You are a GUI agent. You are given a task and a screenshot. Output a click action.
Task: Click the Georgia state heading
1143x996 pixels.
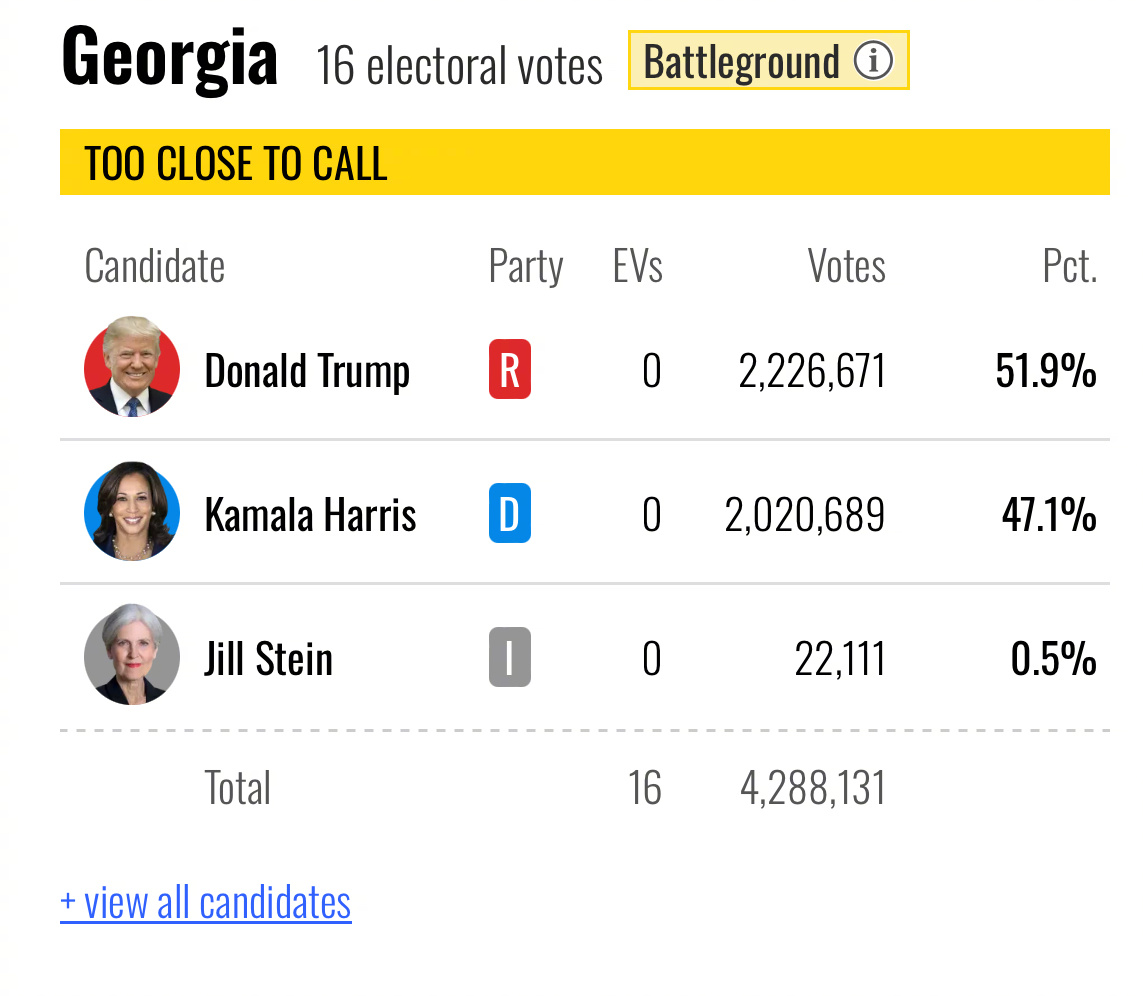tap(170, 58)
